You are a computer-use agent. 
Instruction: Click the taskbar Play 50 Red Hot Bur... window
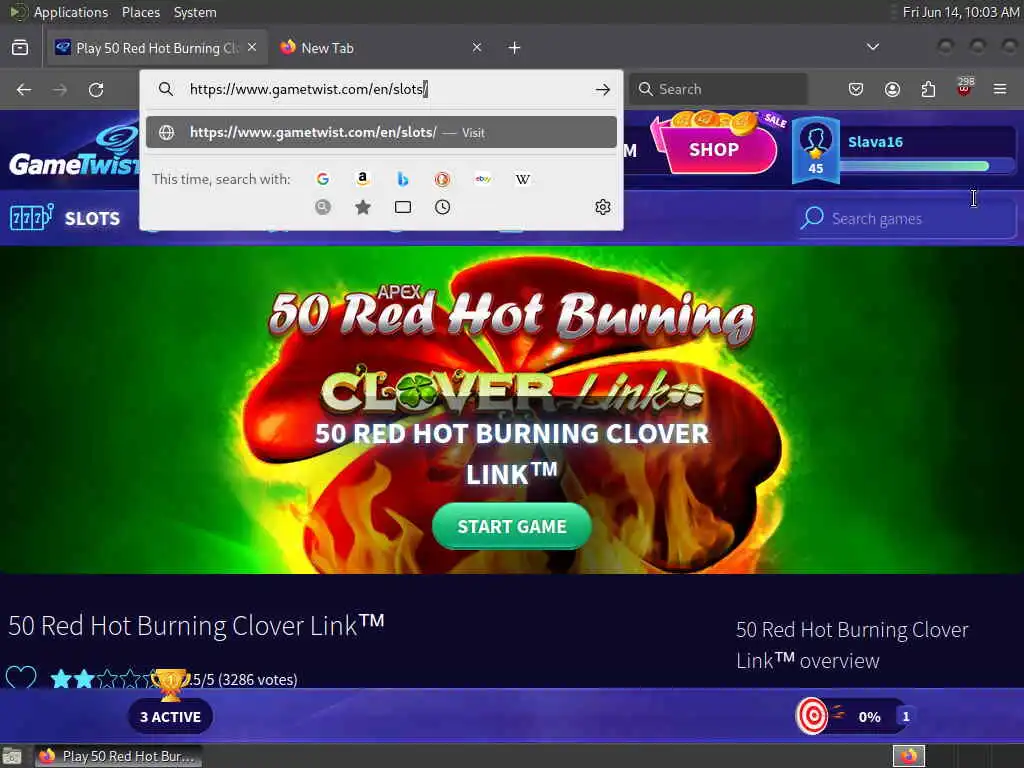119,756
